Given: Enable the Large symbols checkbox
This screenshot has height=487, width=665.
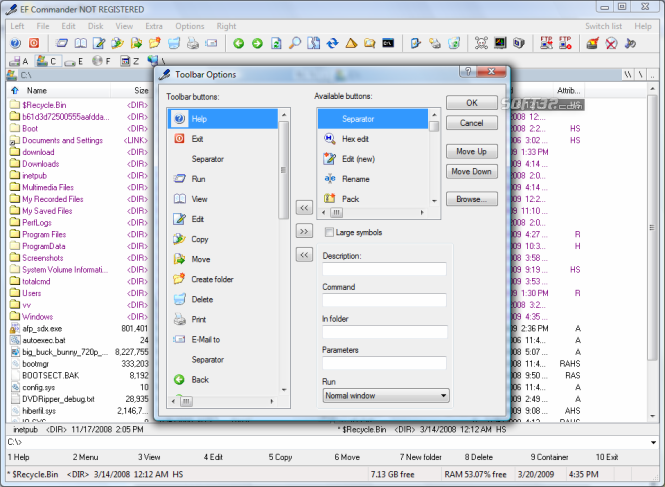Looking at the screenshot, I should click(329, 232).
